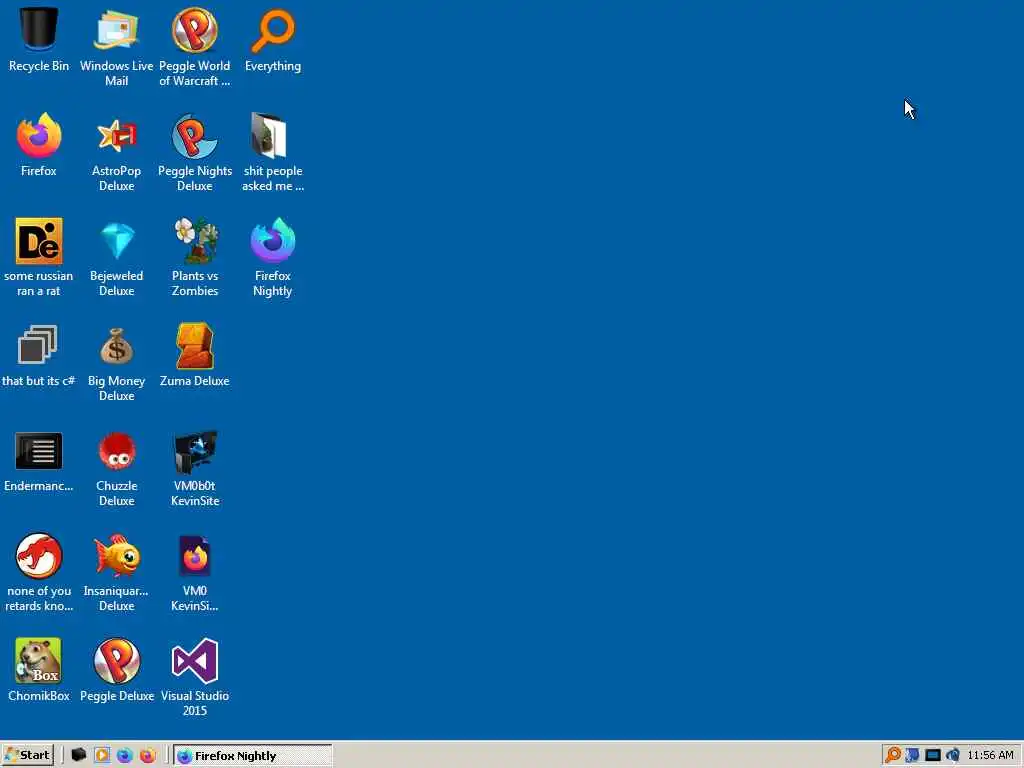Click the orange Firefox quick launch icon
The width and height of the screenshot is (1024, 768).
[148, 755]
